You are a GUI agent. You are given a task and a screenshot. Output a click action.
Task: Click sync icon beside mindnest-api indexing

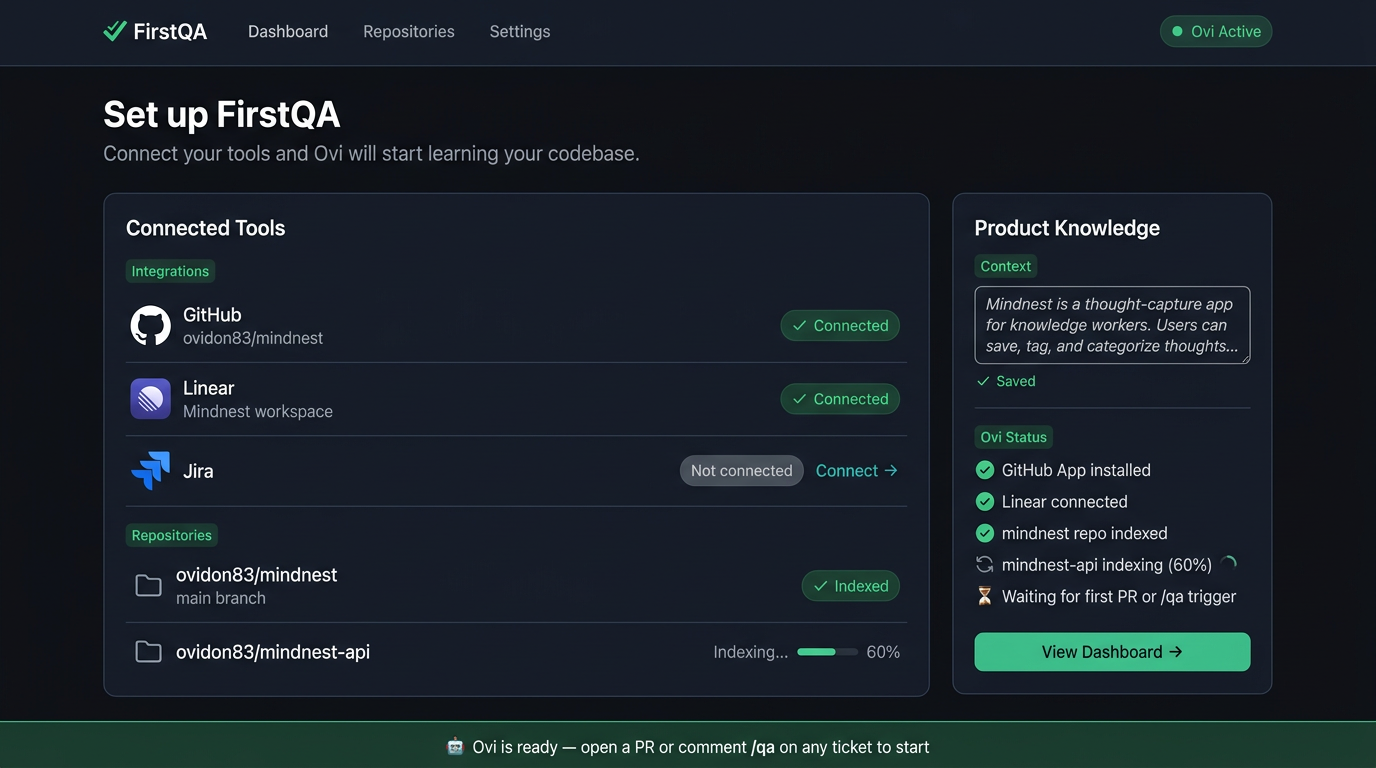(985, 565)
